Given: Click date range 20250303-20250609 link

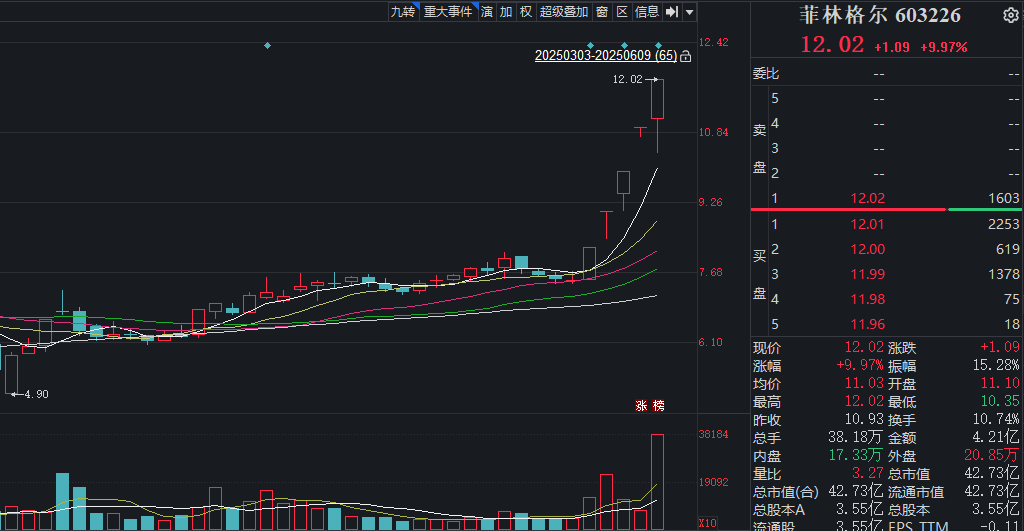Looking at the screenshot, I should [605, 57].
